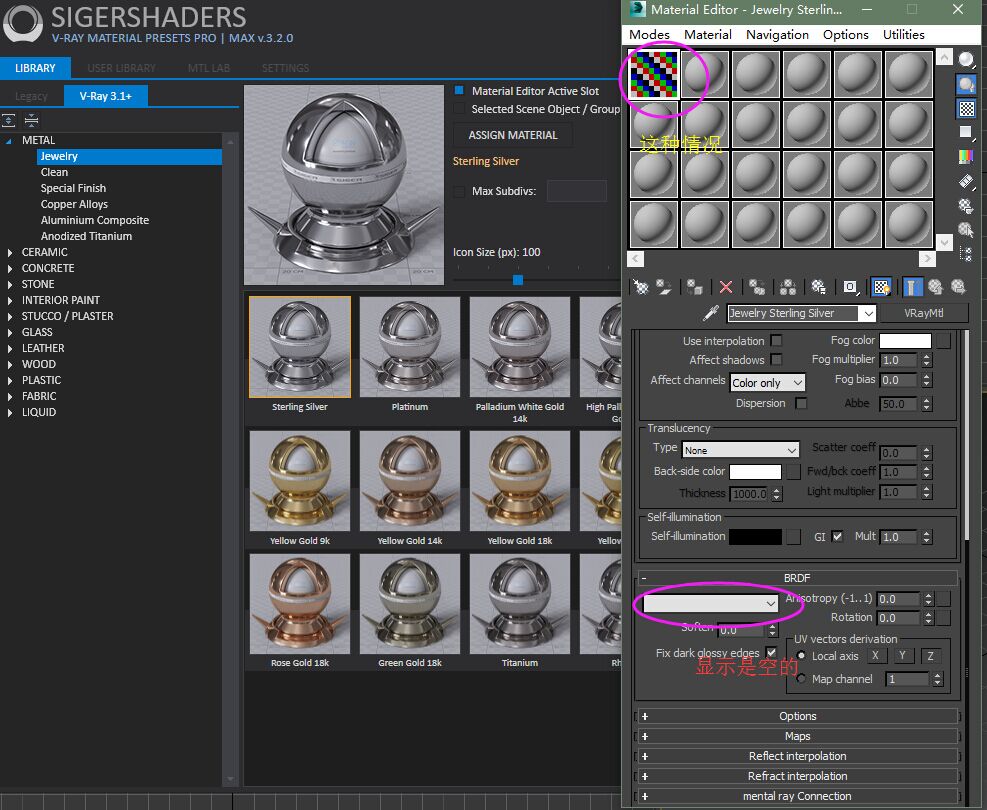Click Assign Material to Selection icon

point(694,287)
